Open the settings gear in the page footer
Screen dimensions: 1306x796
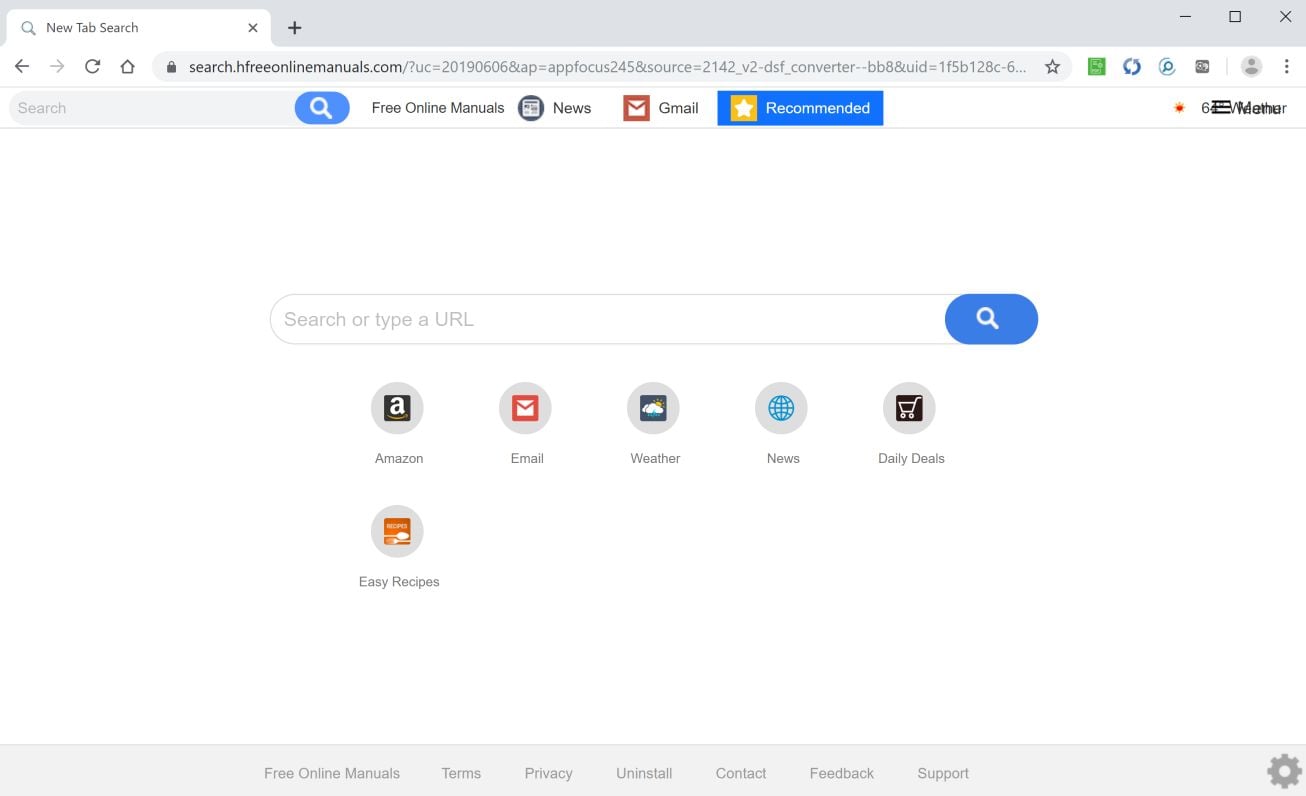click(1284, 771)
